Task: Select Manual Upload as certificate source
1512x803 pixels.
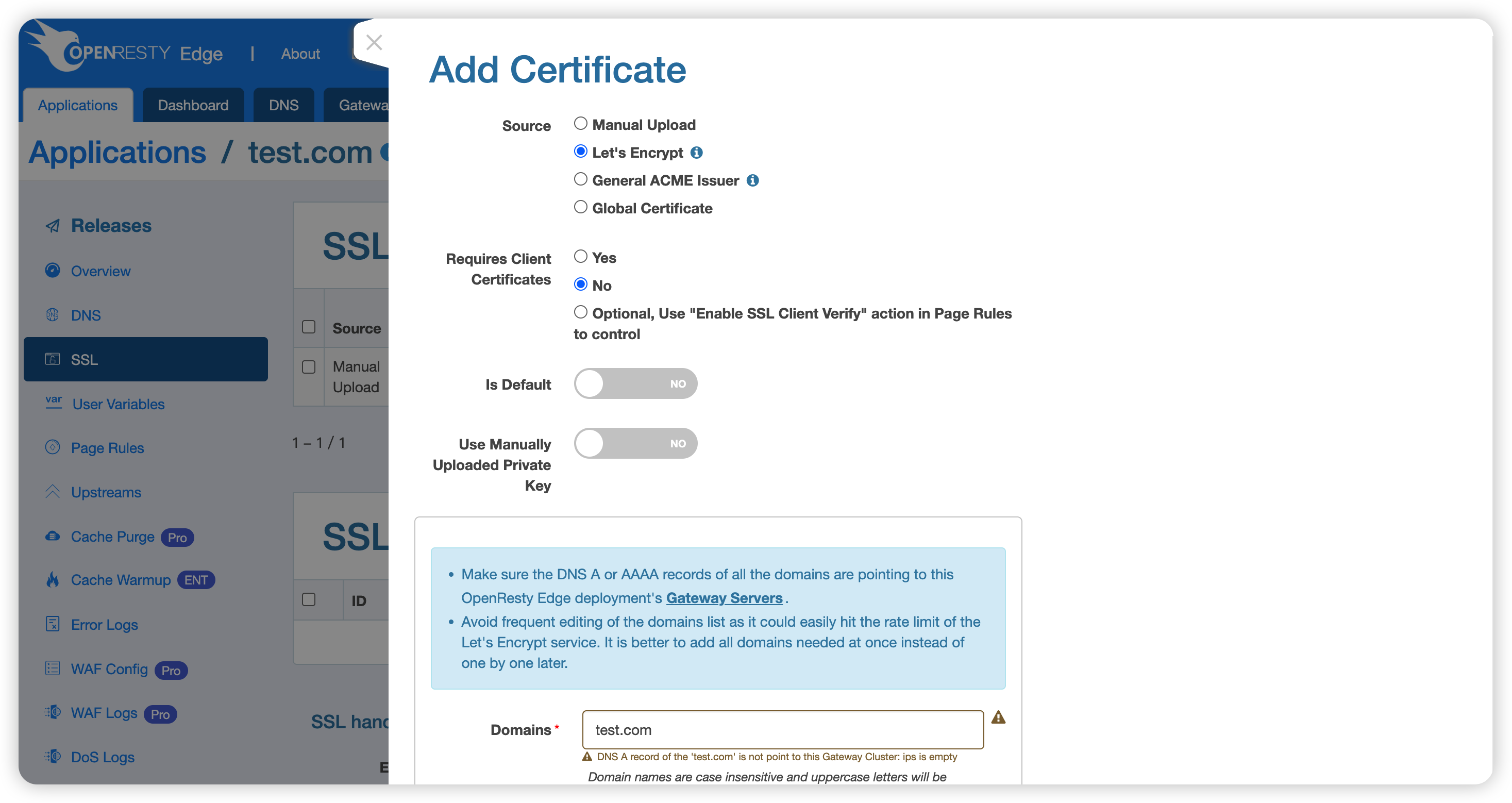Action: [580, 124]
